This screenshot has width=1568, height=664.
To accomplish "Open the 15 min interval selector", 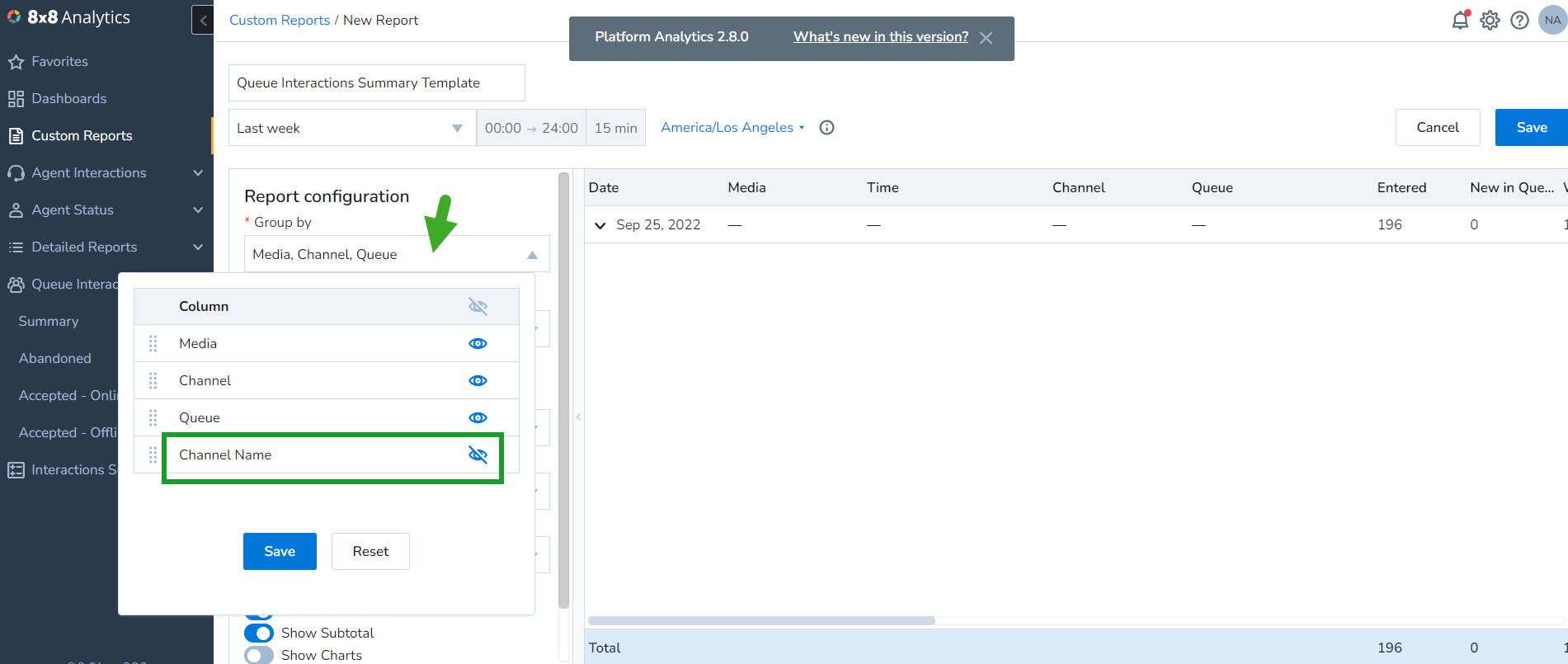I will click(x=615, y=128).
